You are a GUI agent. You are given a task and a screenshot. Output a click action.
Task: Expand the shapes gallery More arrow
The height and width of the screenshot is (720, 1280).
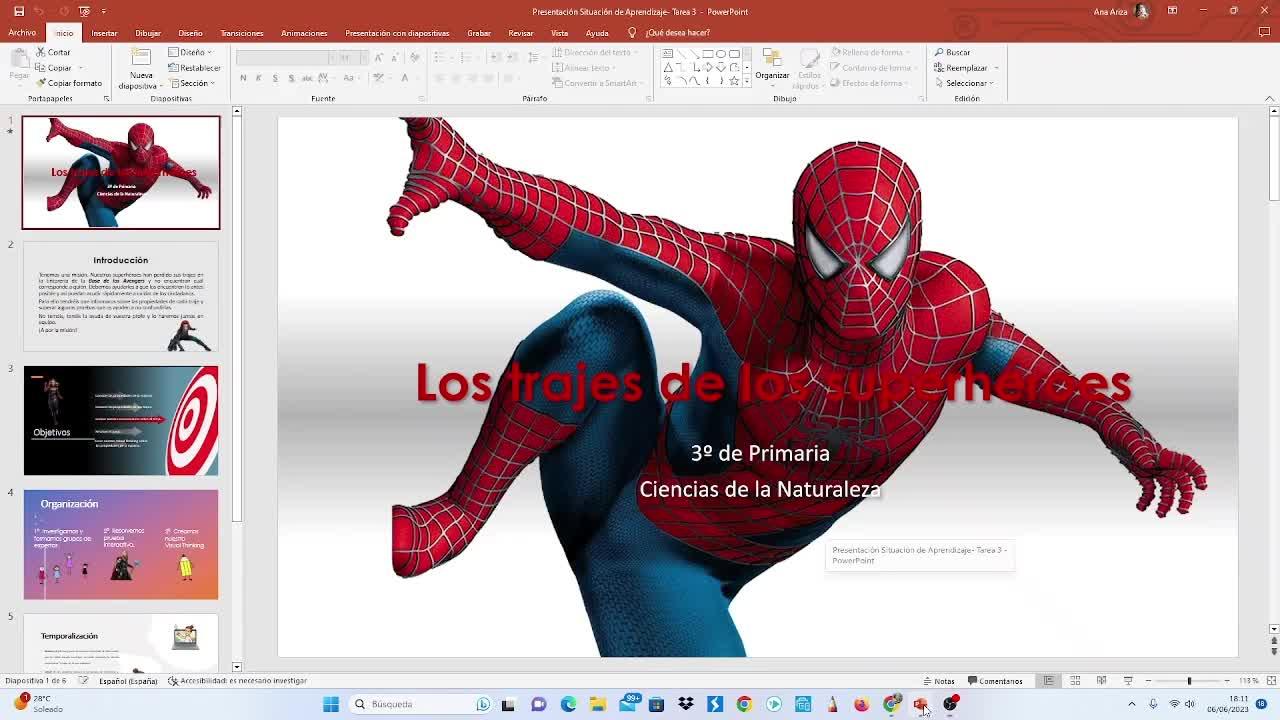(x=747, y=82)
